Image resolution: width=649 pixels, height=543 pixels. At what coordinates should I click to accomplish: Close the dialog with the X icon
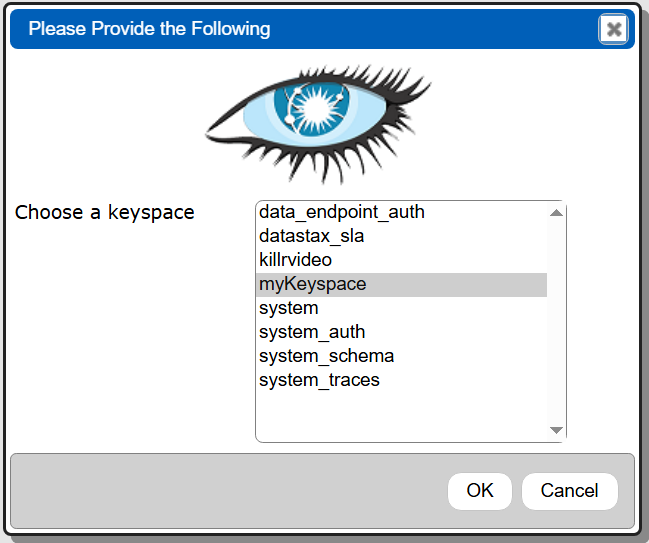point(613,29)
